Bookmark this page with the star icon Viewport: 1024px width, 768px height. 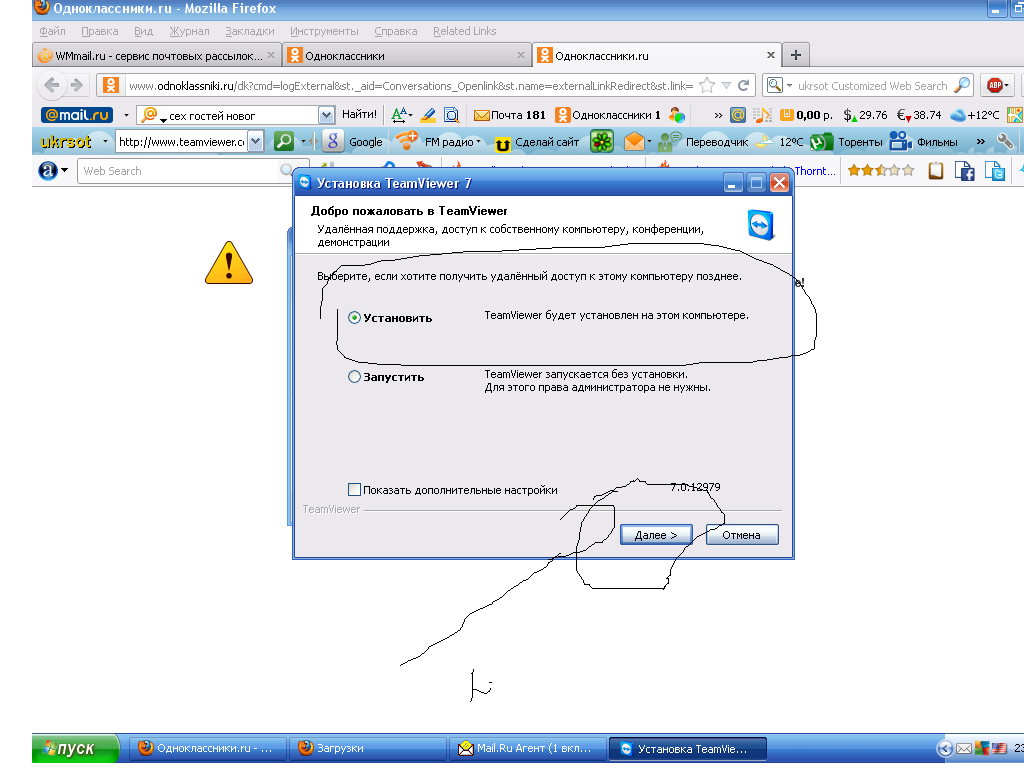tap(707, 86)
